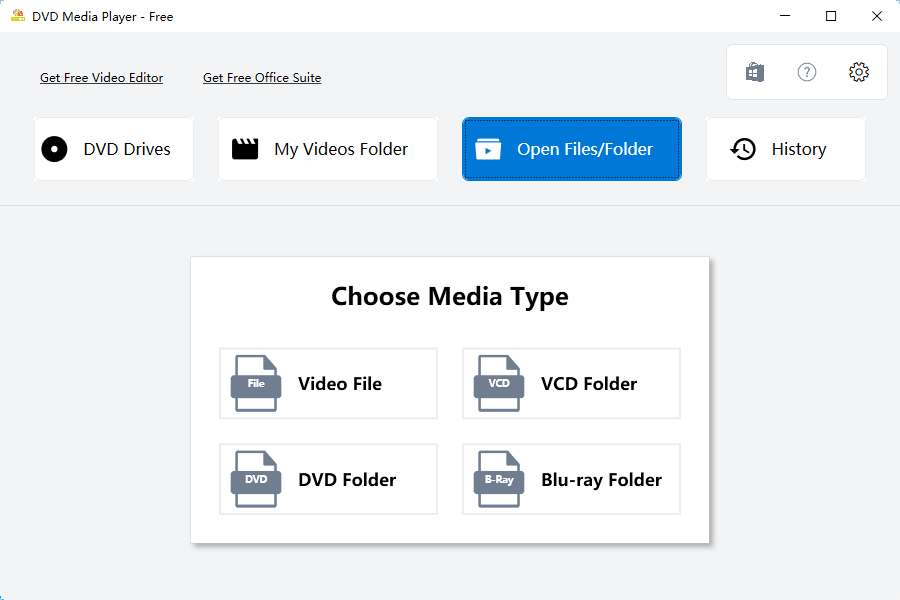
Task: Choose the VCD Folder option
Action: [x=571, y=384]
